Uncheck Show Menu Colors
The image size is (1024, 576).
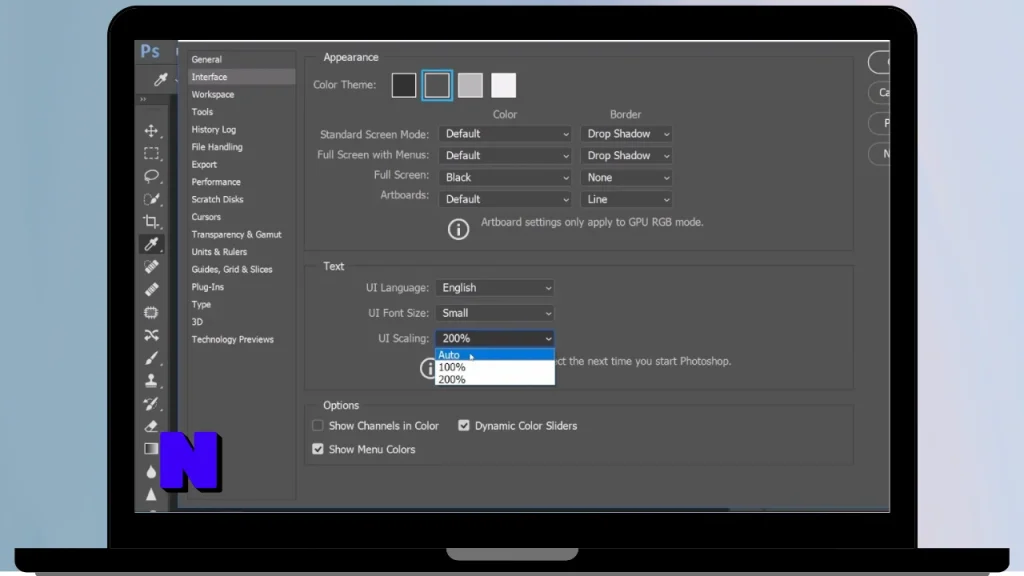[318, 449]
